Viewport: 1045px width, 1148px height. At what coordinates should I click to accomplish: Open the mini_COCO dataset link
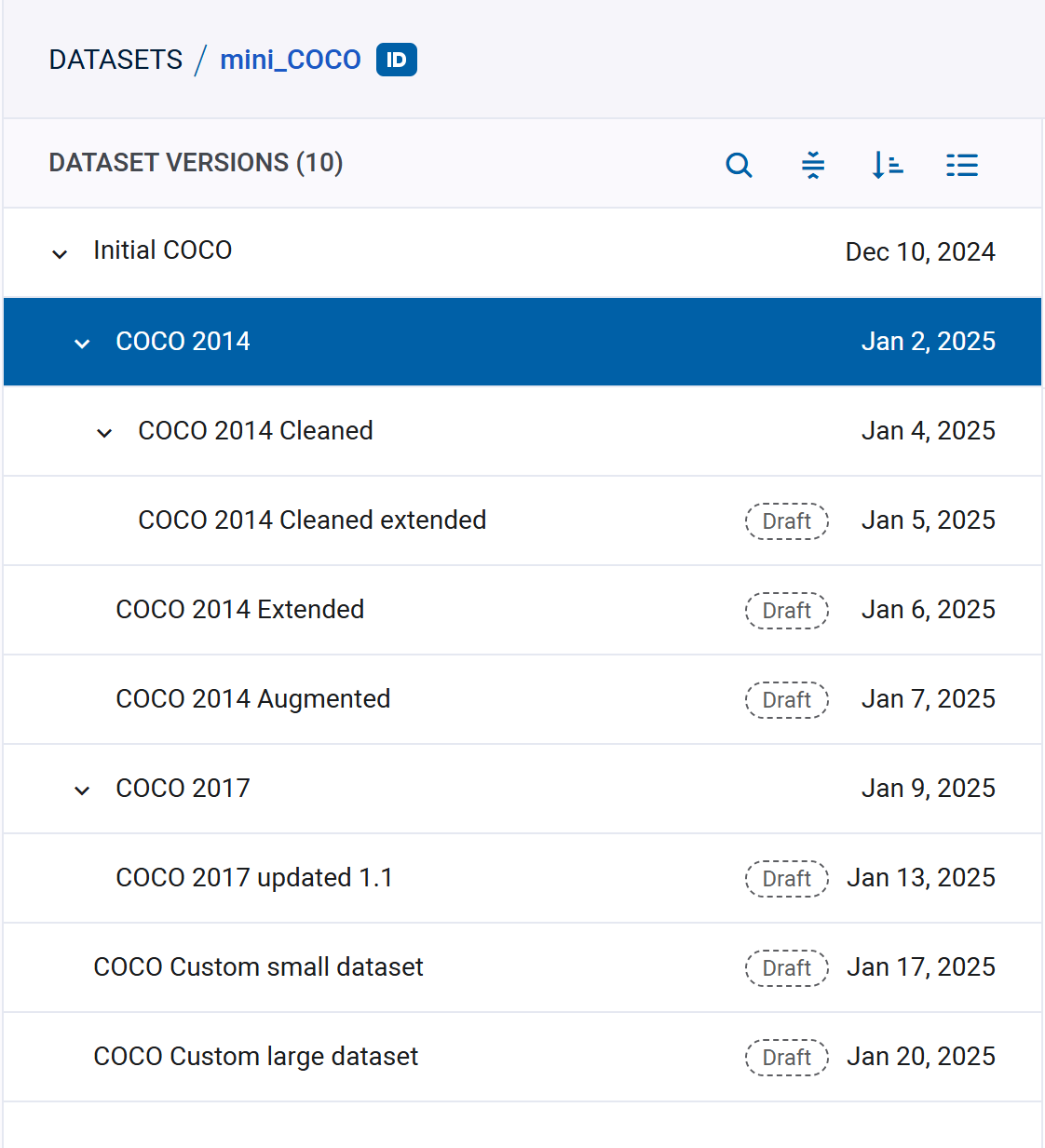point(290,59)
